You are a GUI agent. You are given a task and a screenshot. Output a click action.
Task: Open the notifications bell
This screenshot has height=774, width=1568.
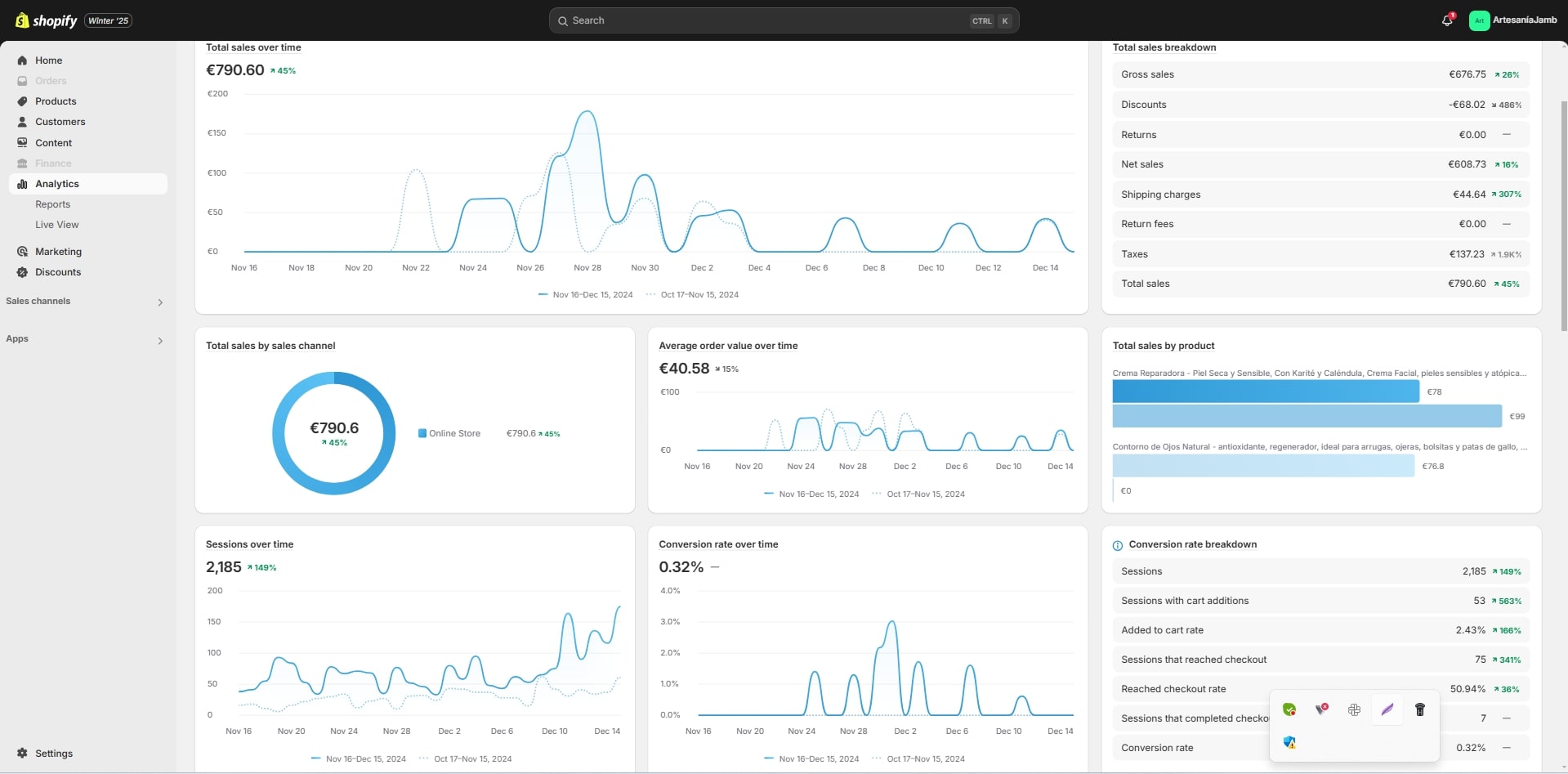[x=1447, y=20]
